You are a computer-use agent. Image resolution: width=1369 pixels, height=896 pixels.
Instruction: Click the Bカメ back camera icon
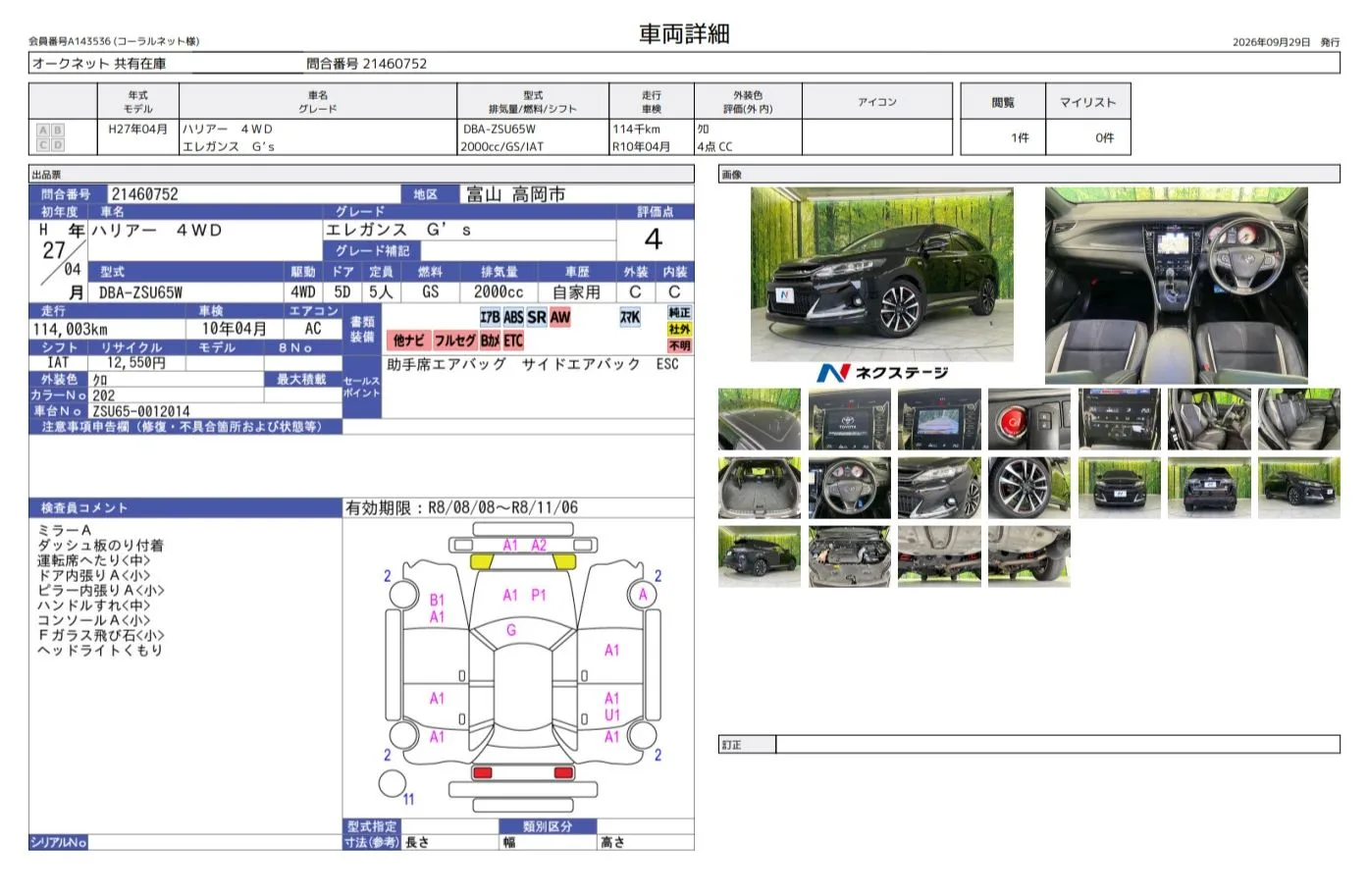pos(490,341)
